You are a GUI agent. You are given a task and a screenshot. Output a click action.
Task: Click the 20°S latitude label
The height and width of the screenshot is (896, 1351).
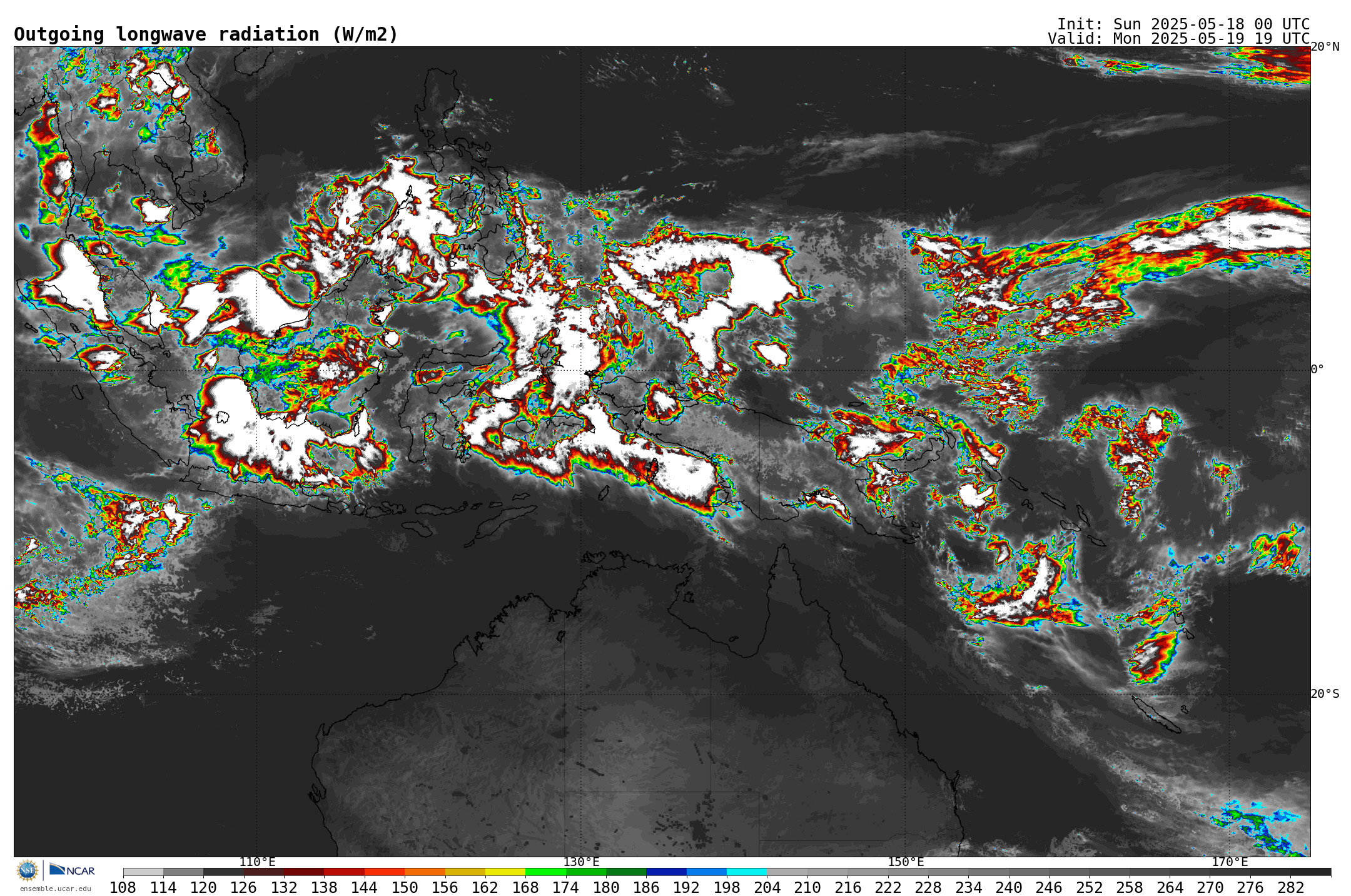coord(1325,694)
